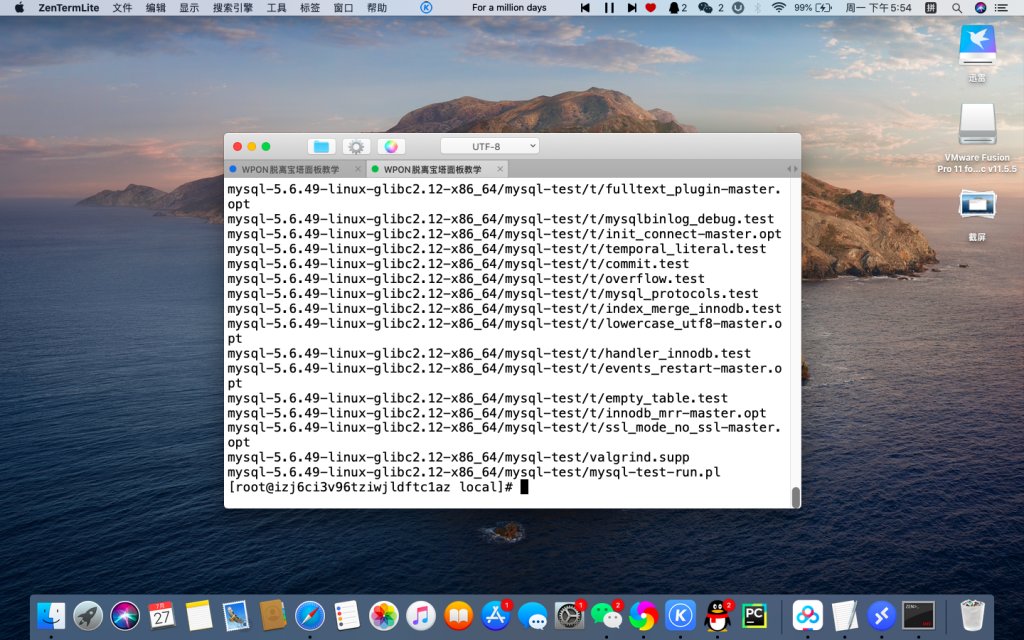Open WeChat from the Dock
The width and height of the screenshot is (1024, 640).
pos(607,615)
